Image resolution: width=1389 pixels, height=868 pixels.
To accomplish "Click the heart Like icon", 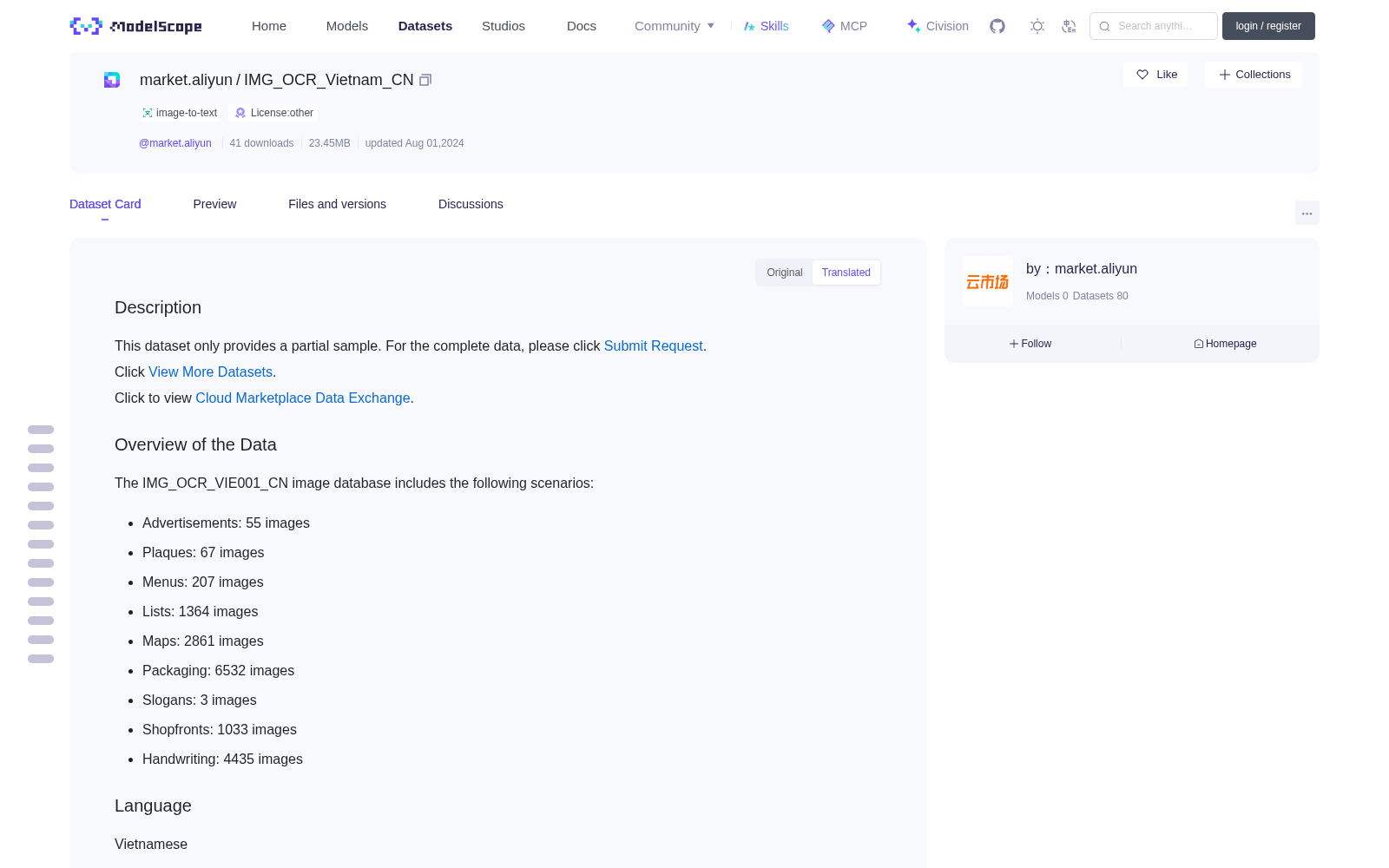I will (x=1142, y=75).
